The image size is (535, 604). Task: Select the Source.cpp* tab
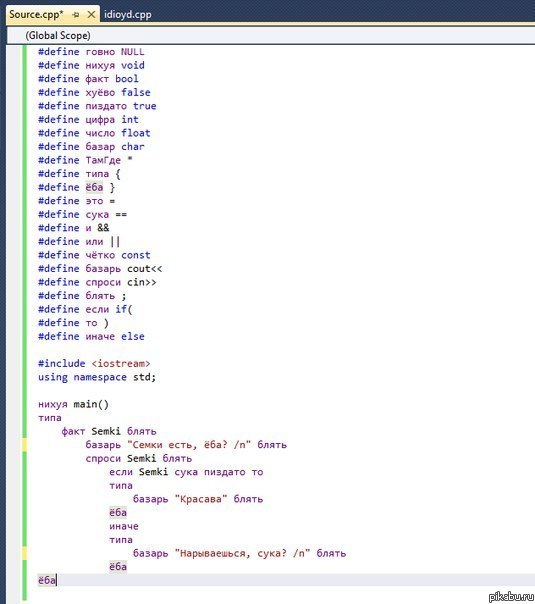click(36, 15)
